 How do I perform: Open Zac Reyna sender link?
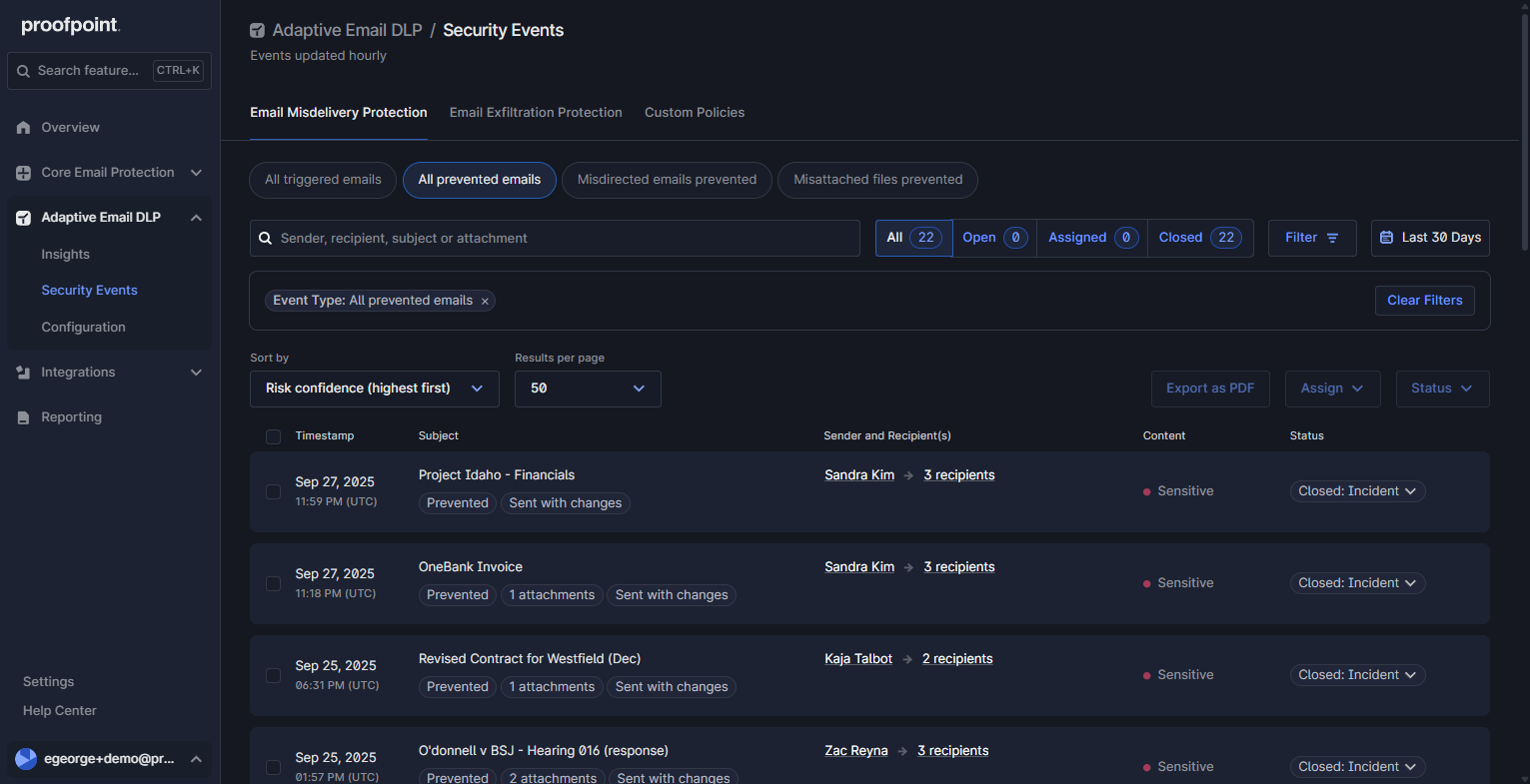click(856, 751)
